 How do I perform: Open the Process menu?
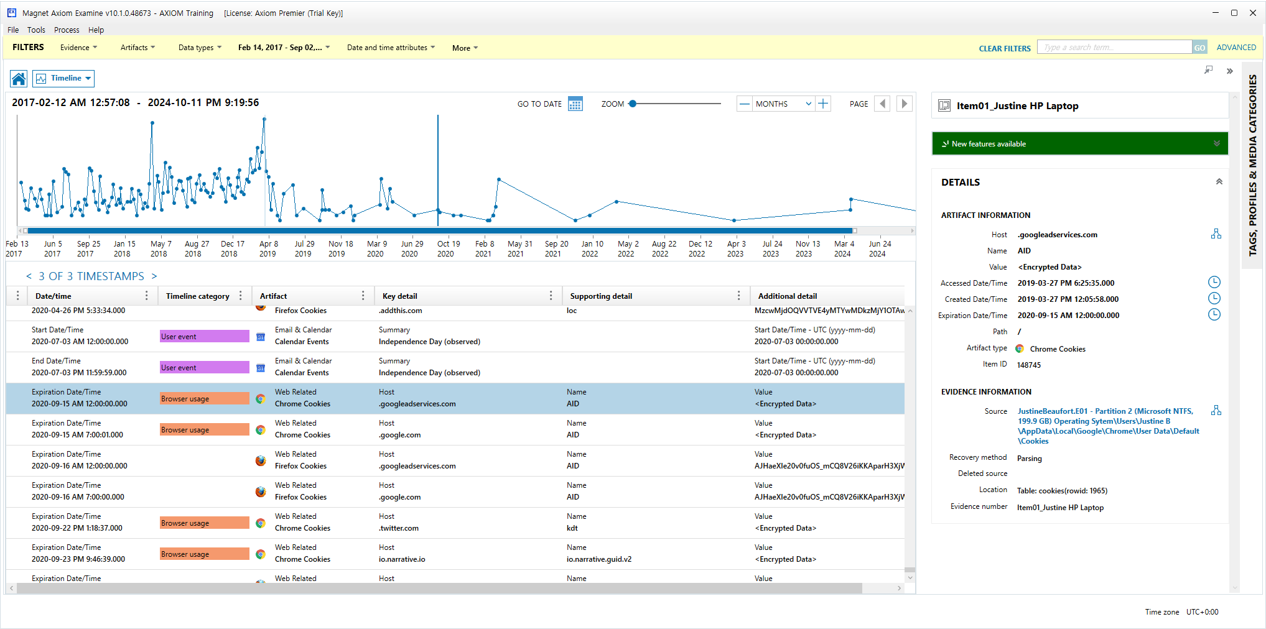[67, 30]
